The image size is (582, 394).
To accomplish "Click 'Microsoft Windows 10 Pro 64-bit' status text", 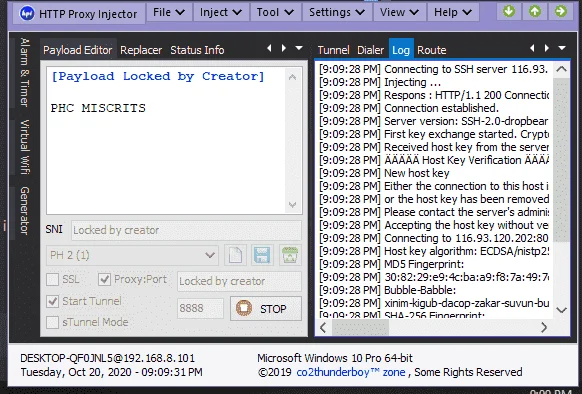I will point(335,358).
